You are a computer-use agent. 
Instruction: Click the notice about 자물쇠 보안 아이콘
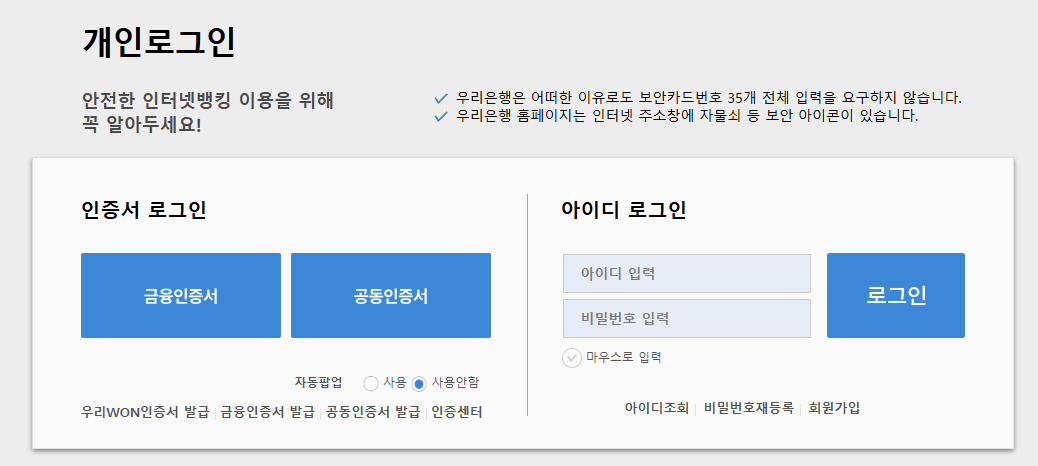(687, 116)
